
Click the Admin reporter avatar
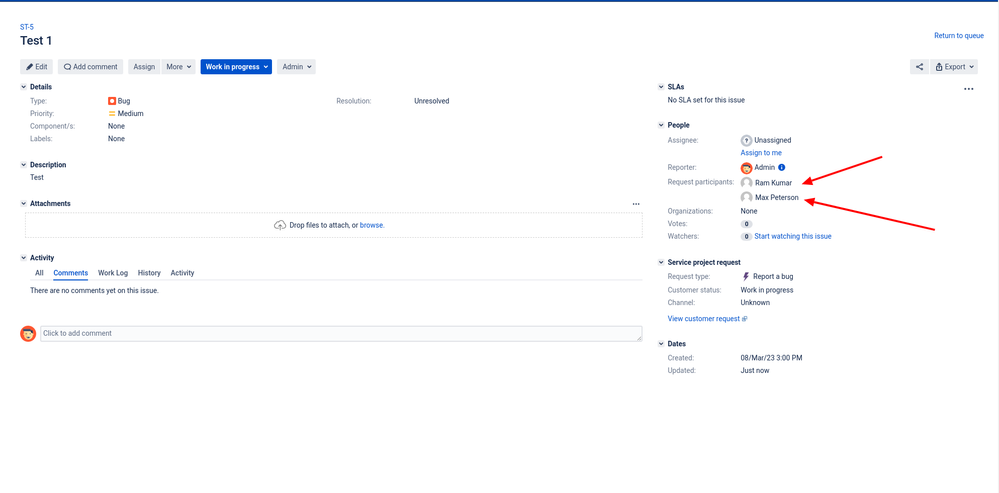(746, 168)
